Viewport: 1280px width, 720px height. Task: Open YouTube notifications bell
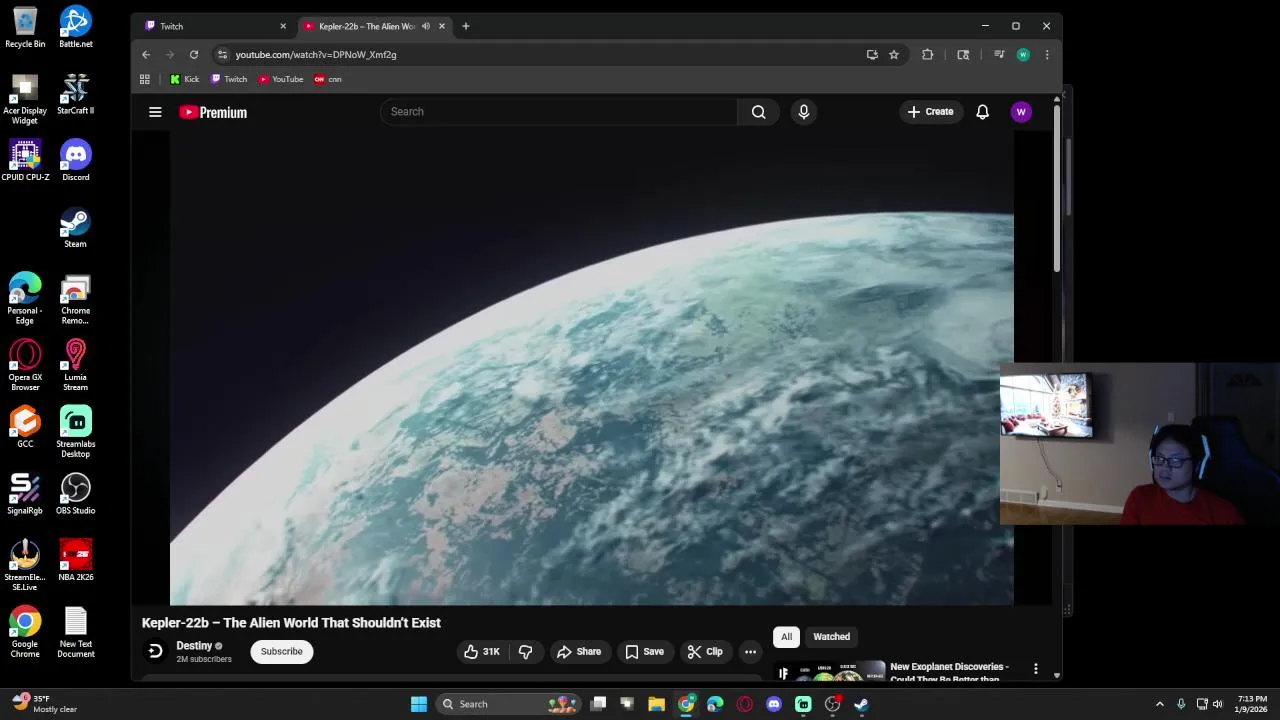point(982,112)
